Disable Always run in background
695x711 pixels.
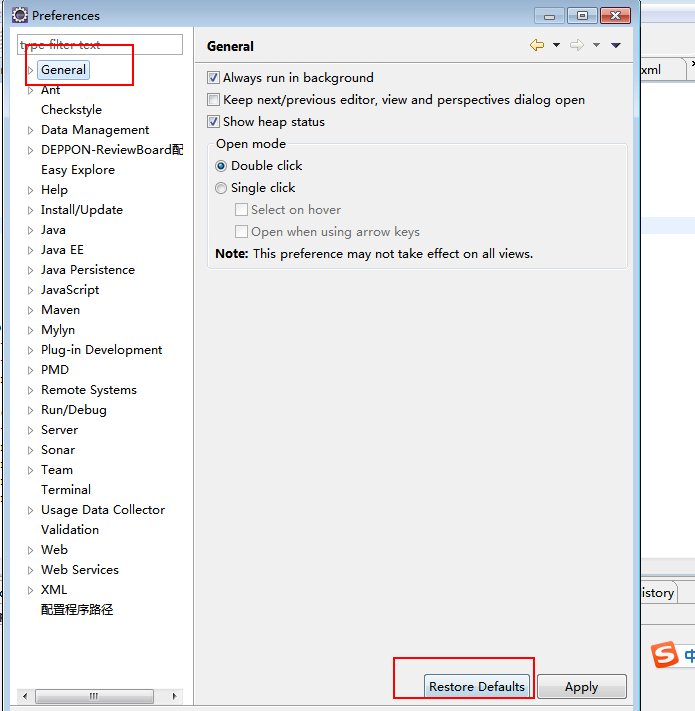213,78
